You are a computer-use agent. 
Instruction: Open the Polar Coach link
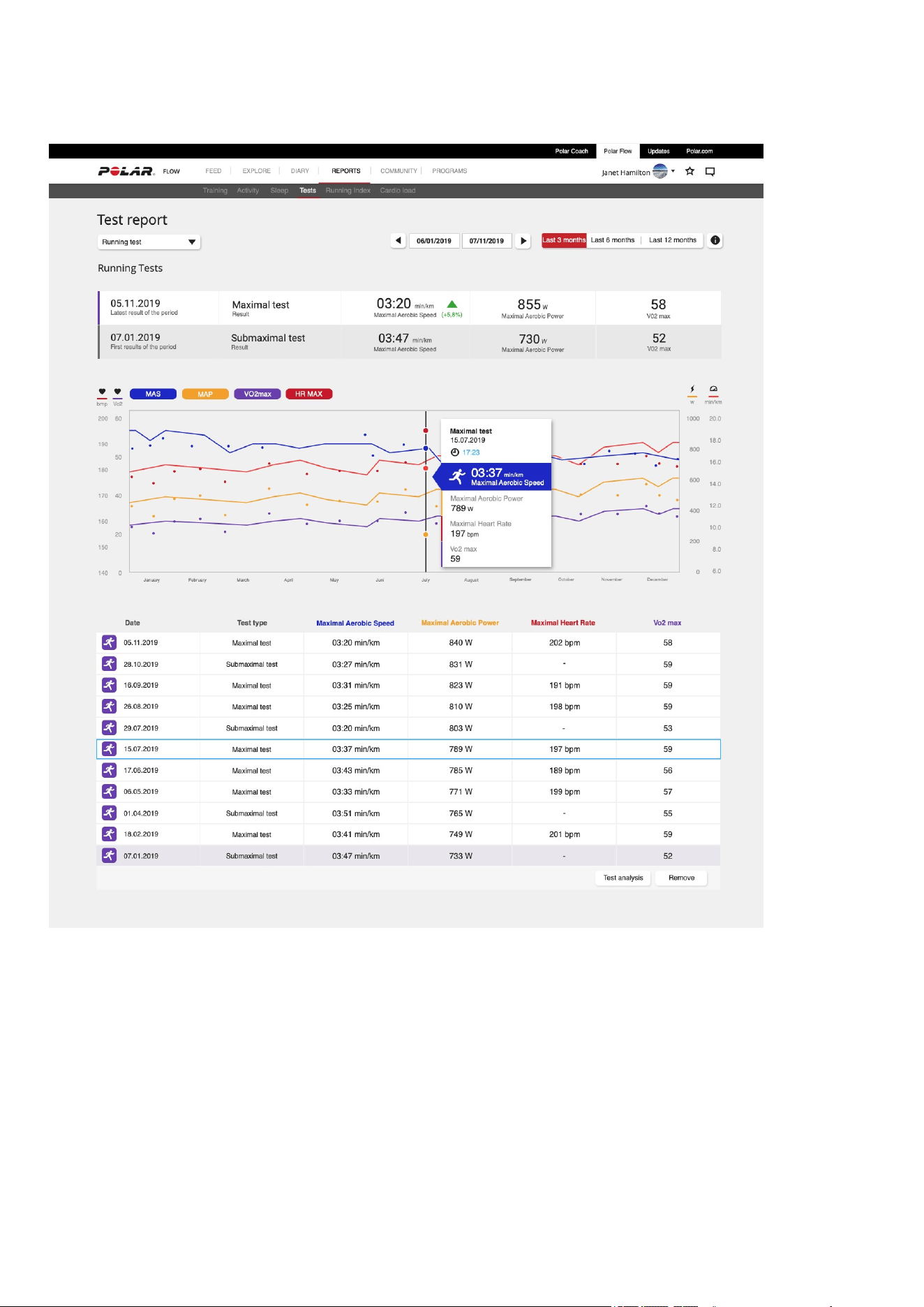[x=572, y=151]
